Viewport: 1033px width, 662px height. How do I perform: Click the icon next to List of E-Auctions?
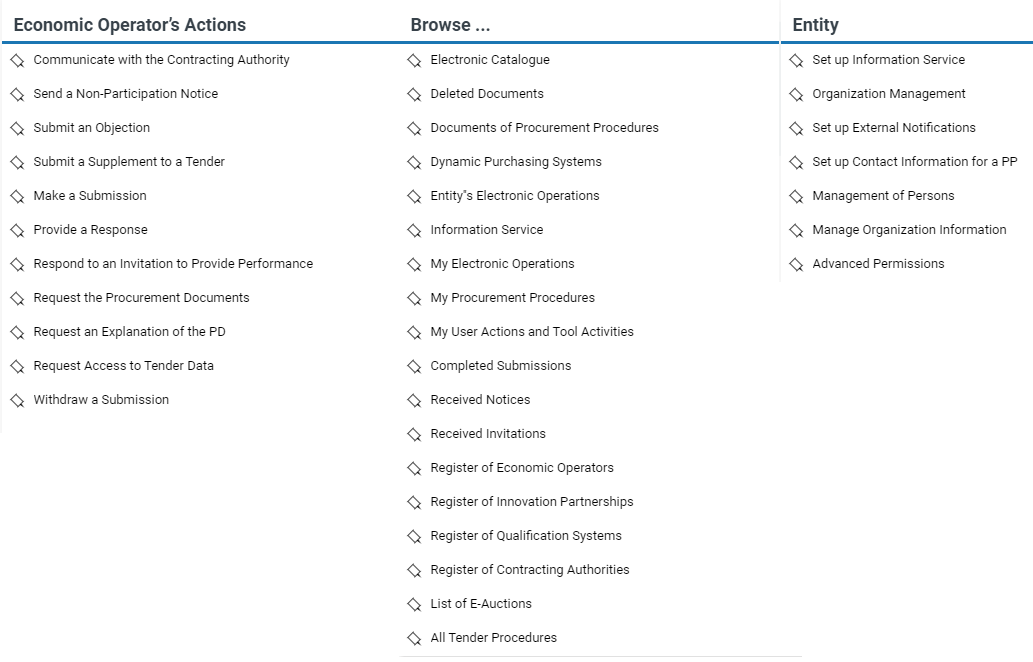tap(414, 605)
